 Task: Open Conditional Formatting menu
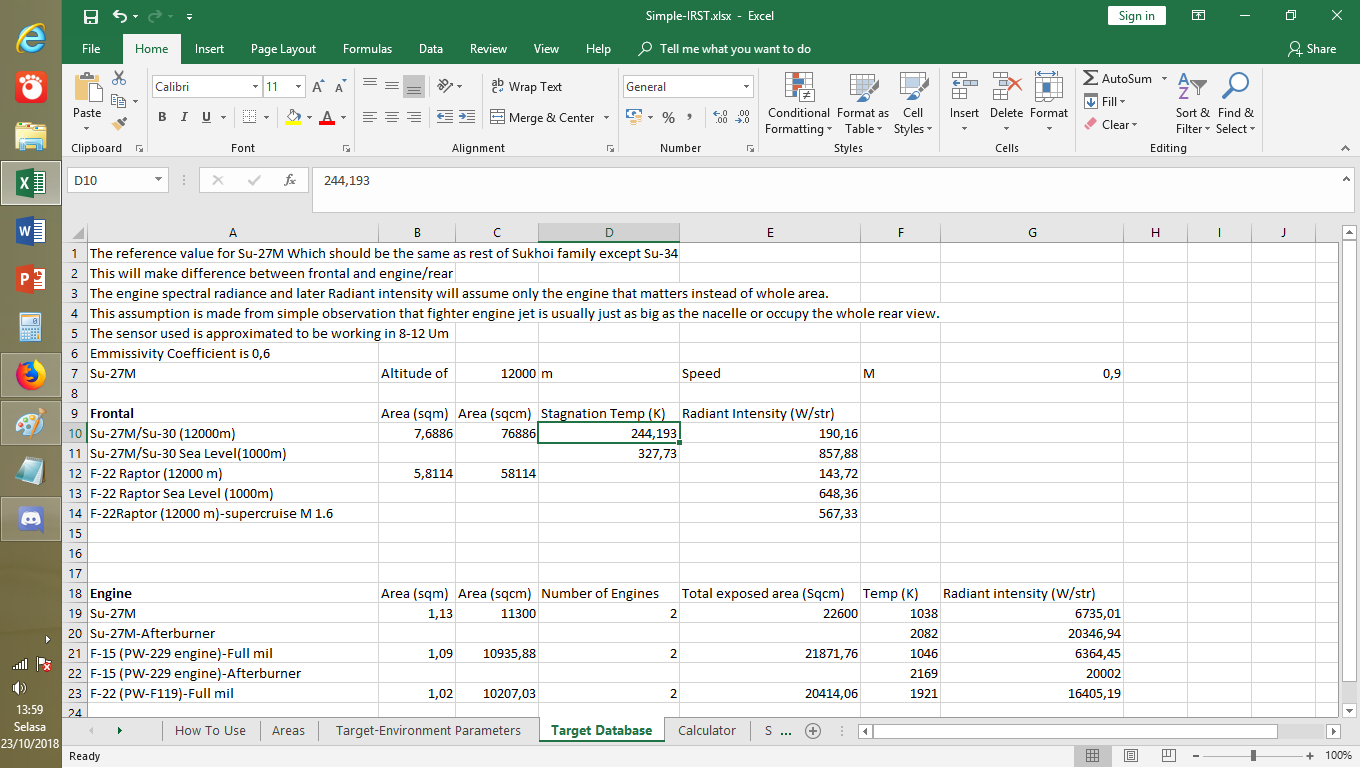coord(798,103)
